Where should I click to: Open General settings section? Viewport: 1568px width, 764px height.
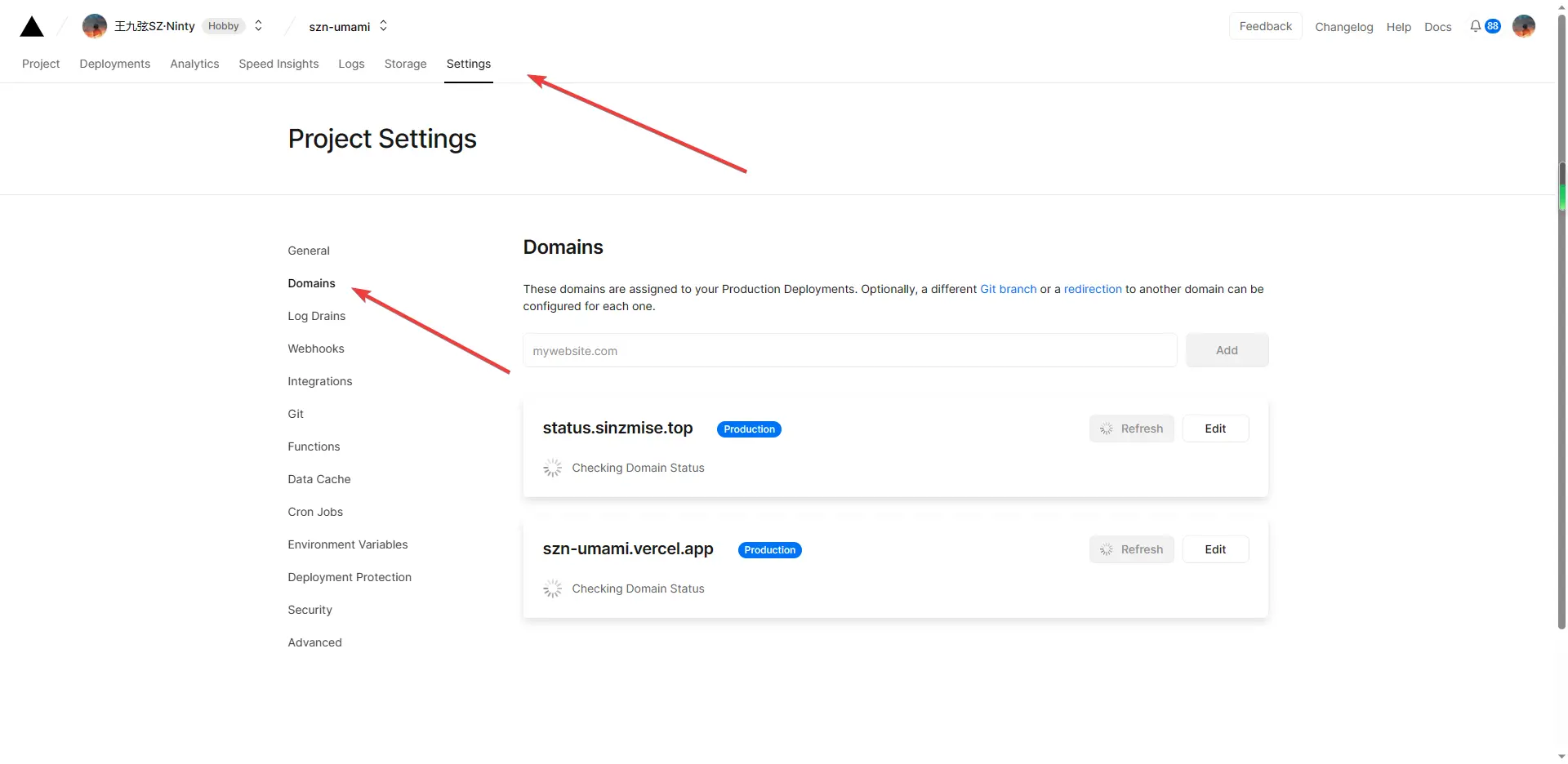click(309, 251)
